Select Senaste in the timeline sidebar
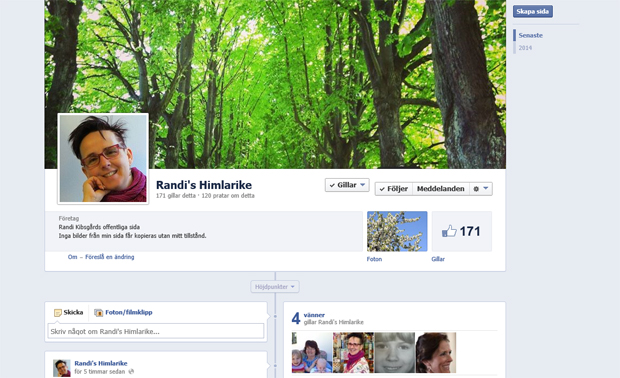620x378 pixels. [530, 35]
